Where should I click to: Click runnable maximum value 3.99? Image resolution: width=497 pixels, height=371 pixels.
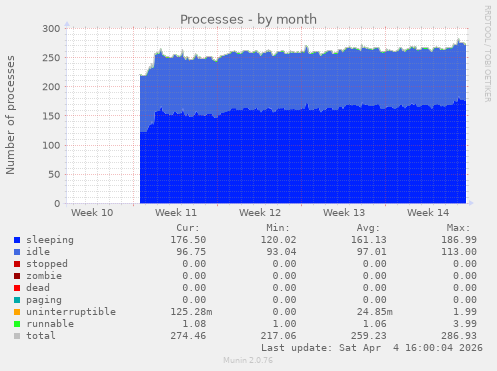[465, 324]
